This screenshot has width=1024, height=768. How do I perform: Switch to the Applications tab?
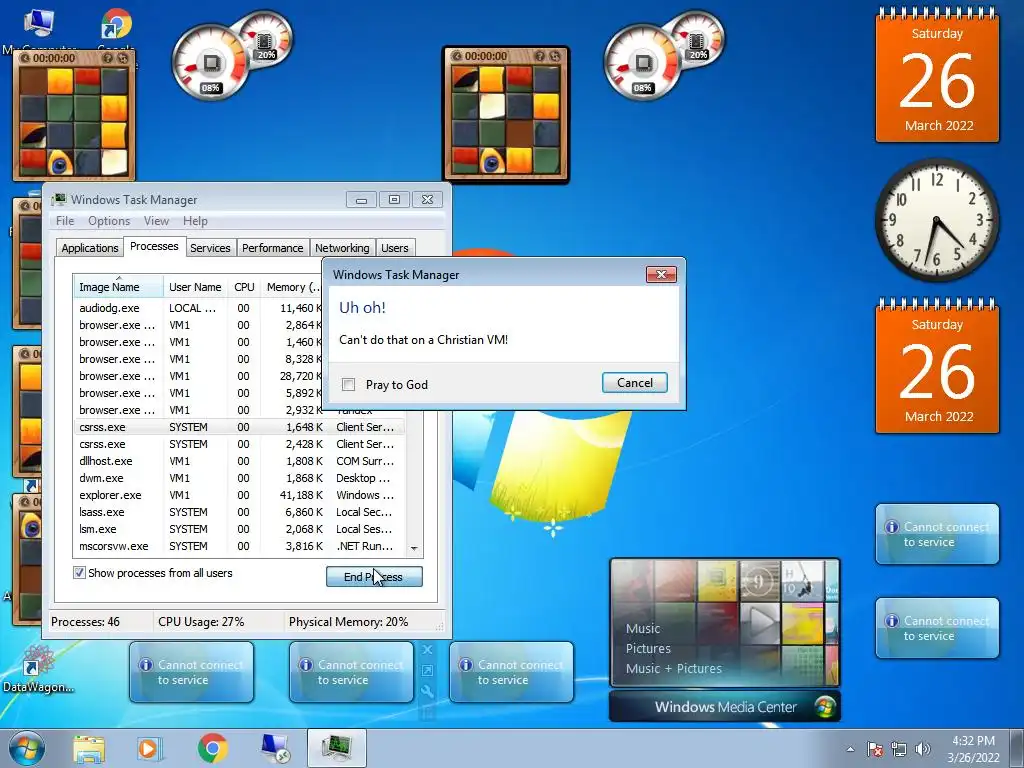(x=90, y=248)
